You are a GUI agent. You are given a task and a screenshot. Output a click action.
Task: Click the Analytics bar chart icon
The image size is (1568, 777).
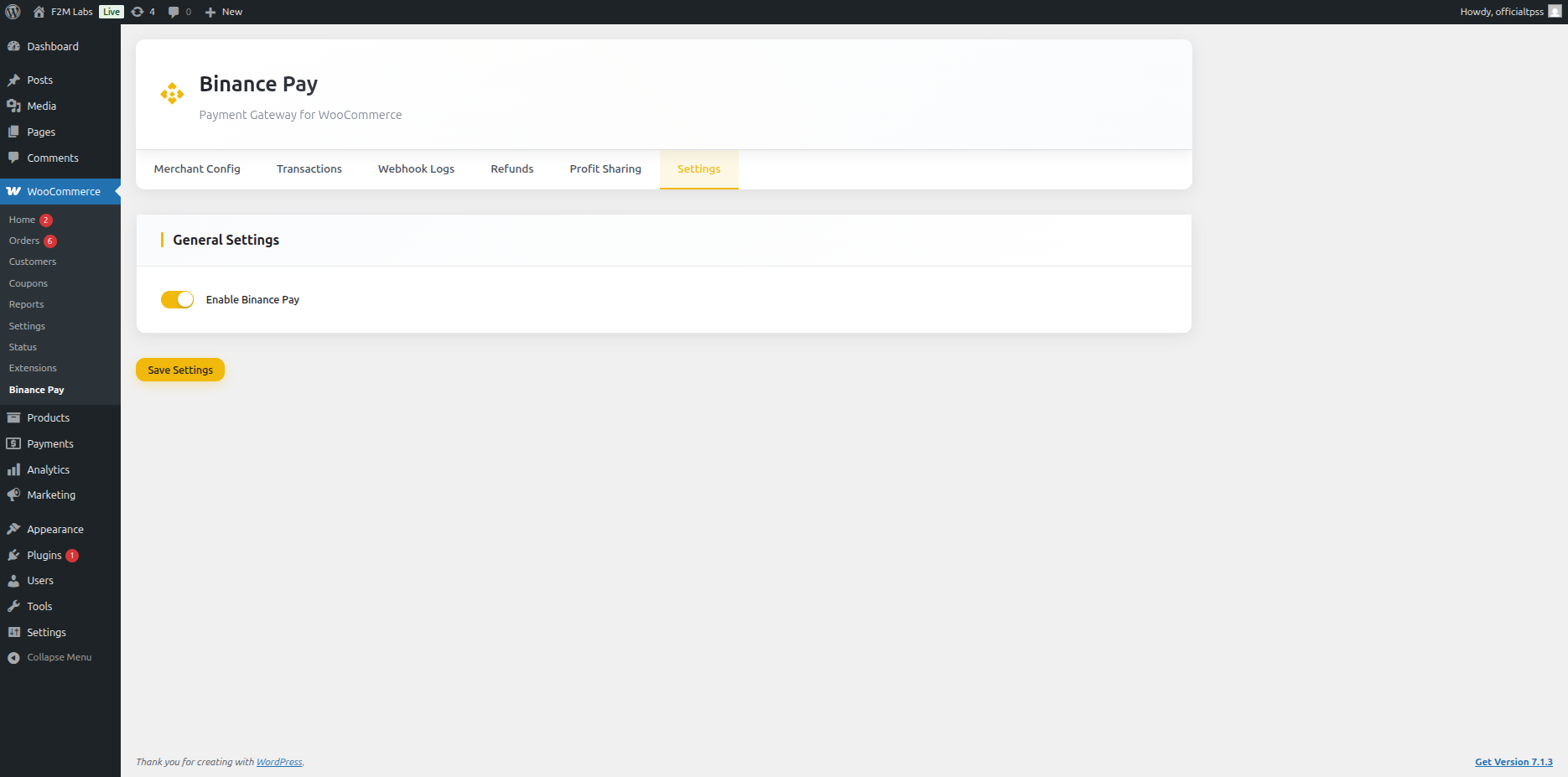pyautogui.click(x=13, y=469)
